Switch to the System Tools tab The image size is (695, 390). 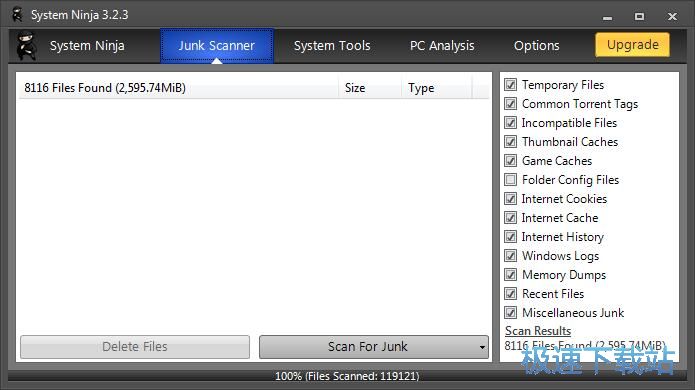click(x=332, y=46)
